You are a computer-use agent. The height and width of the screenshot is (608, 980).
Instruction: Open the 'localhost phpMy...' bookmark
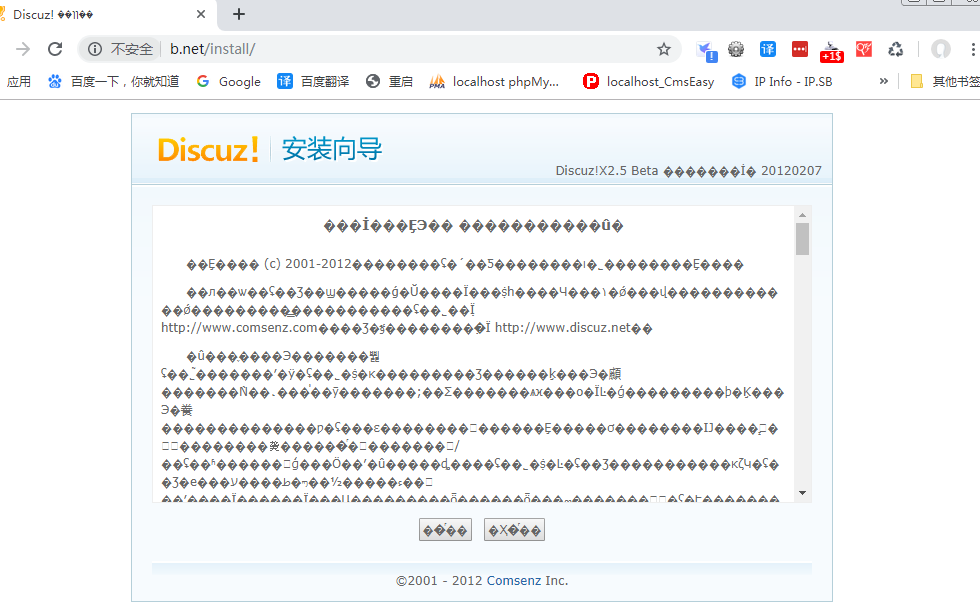pos(494,81)
